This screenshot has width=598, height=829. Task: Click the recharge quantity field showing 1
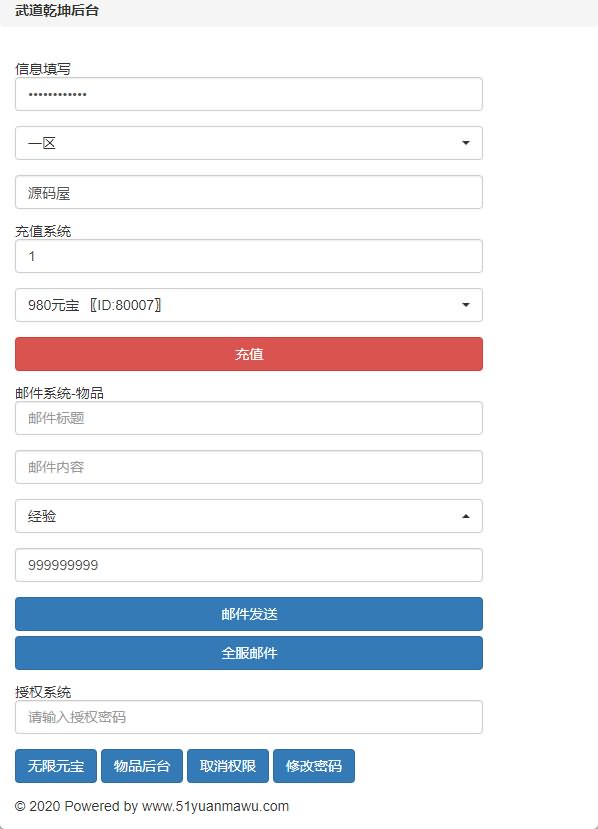[249, 256]
